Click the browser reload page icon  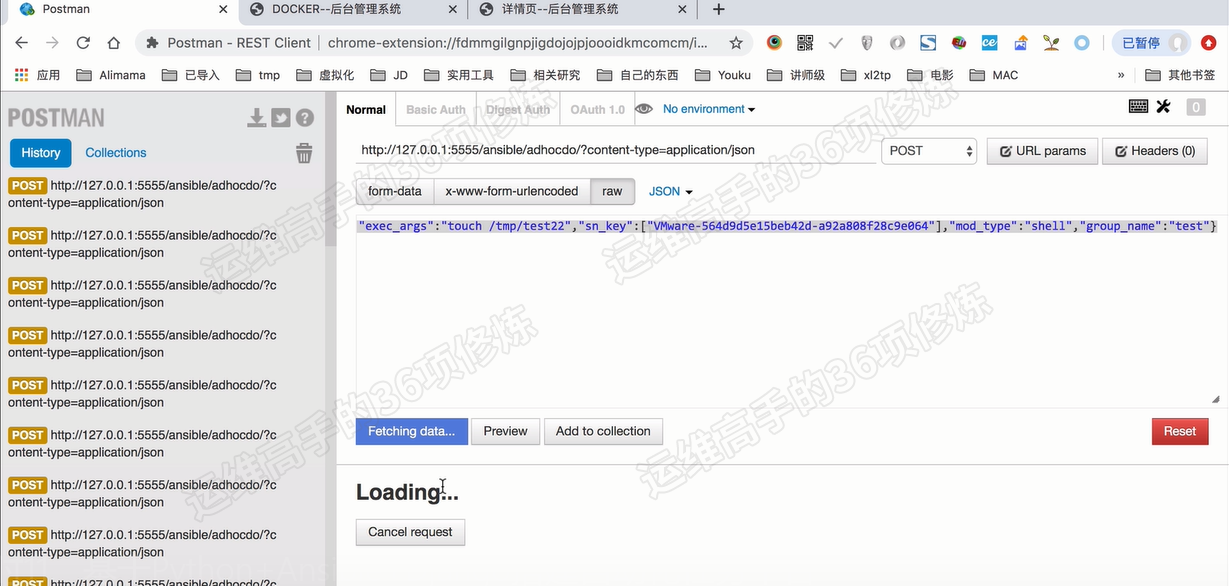84,44
